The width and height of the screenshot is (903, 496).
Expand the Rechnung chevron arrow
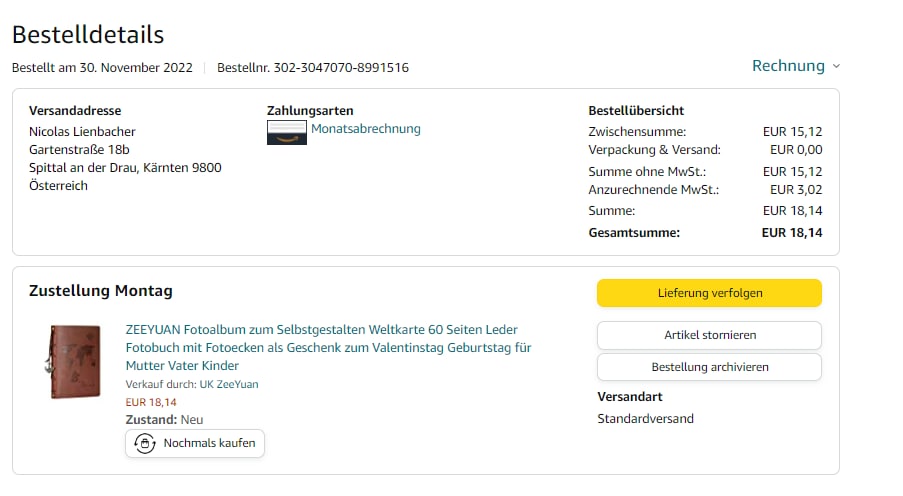click(836, 66)
